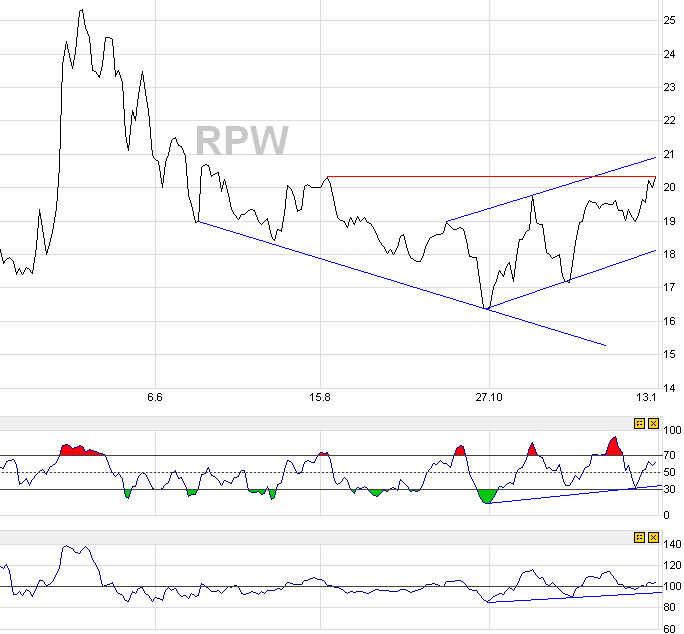This screenshot has width=684, height=634.
Task: Click the 13.1 date label
Action: coord(646,397)
